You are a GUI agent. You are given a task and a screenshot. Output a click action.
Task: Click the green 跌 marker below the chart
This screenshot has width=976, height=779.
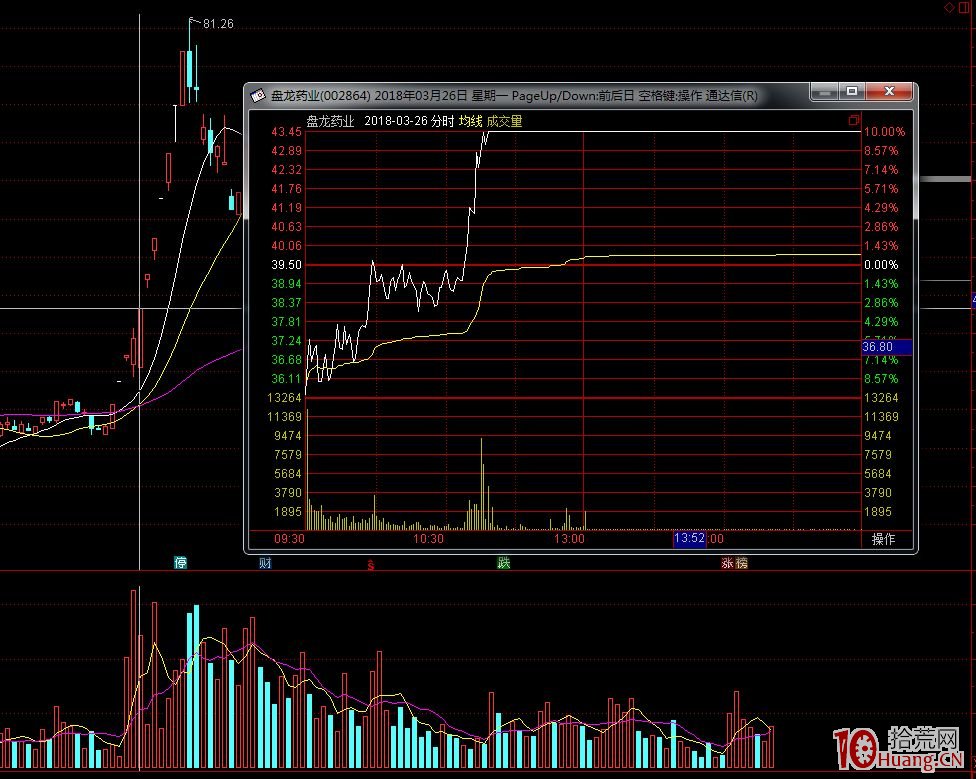(504, 563)
